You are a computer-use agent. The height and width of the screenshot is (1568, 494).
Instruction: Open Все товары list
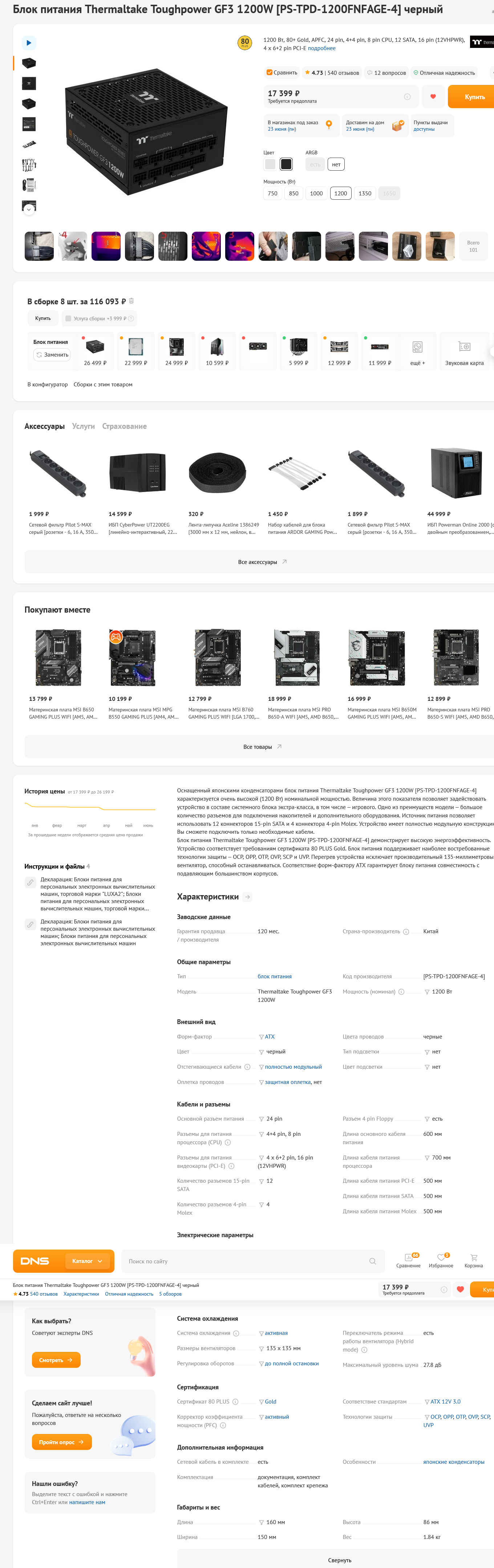click(x=263, y=747)
